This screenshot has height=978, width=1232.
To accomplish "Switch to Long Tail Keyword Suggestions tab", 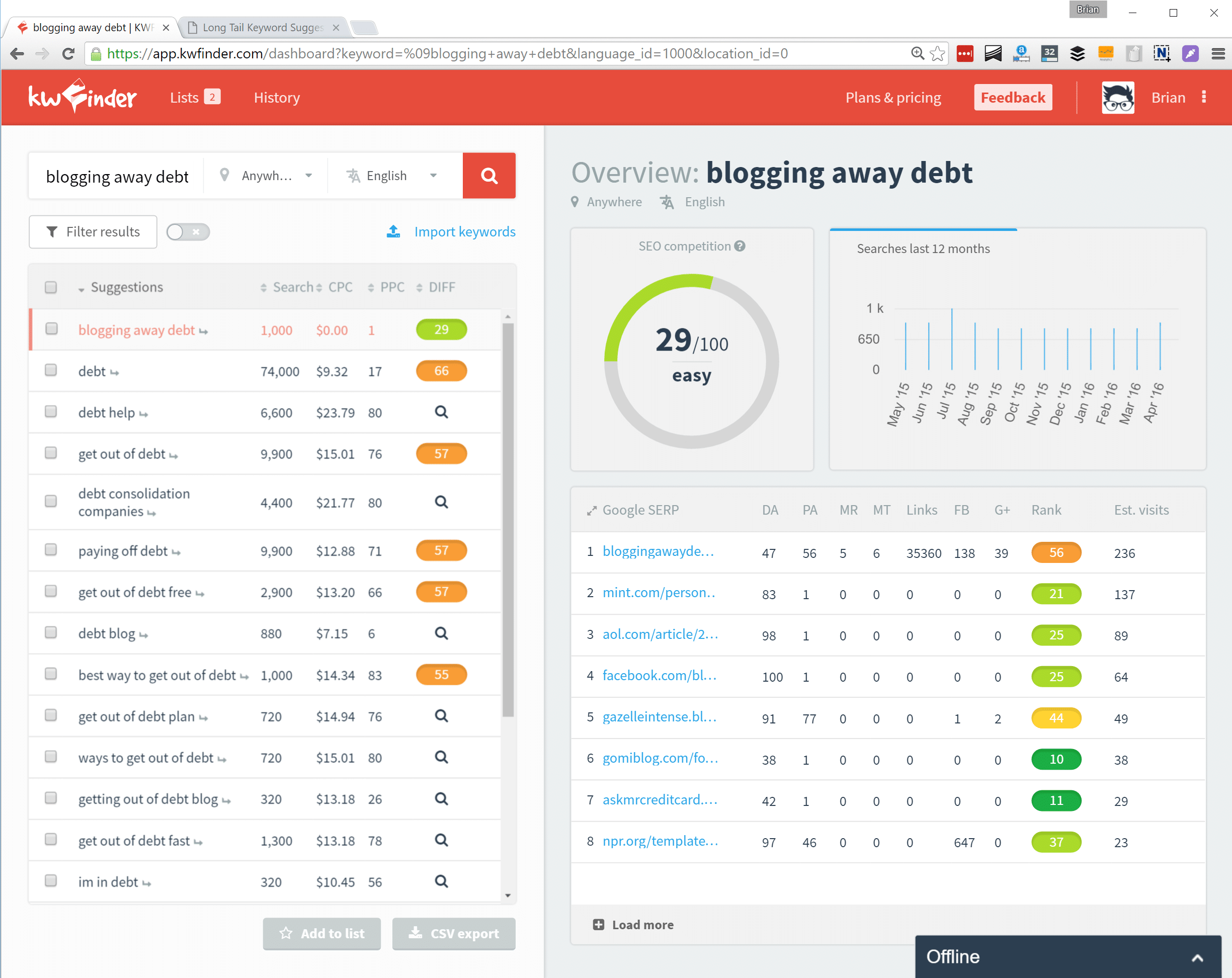I will point(263,28).
